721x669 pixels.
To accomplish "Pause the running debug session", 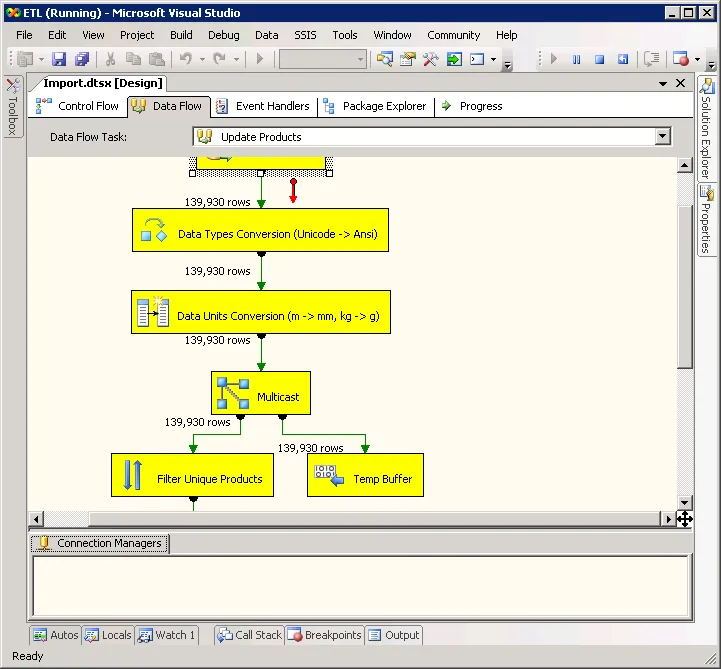I will coord(577,60).
